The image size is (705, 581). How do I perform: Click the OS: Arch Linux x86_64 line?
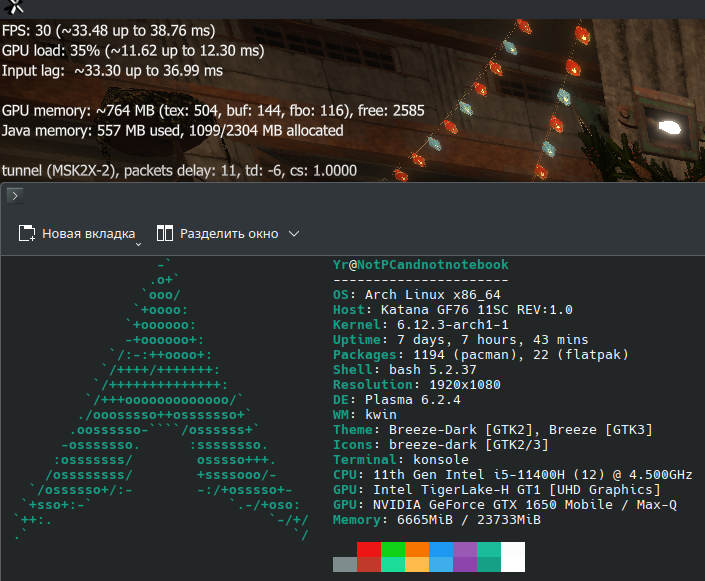[416, 295]
